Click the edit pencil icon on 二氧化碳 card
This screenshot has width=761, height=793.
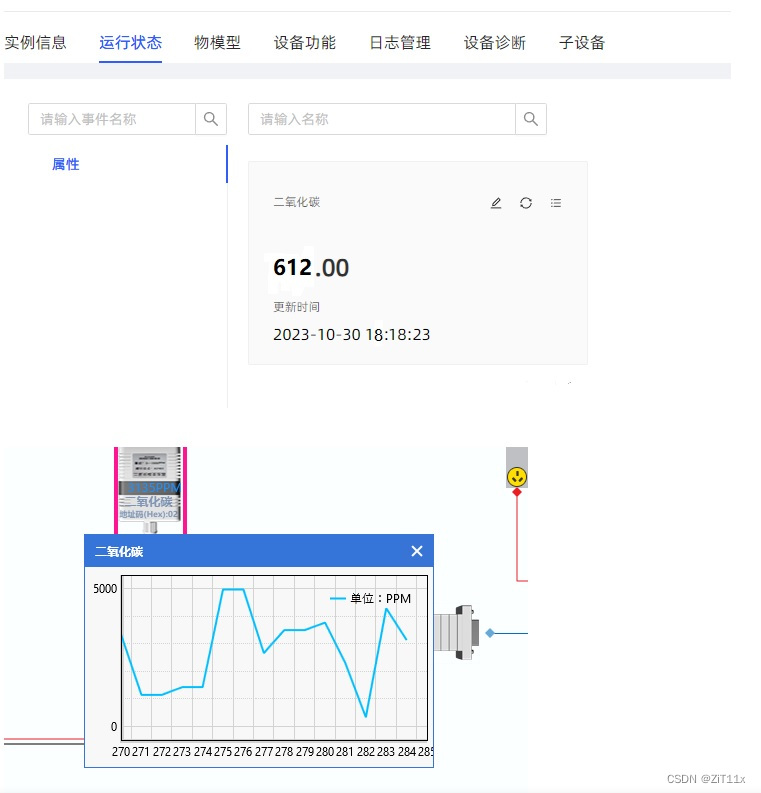496,203
